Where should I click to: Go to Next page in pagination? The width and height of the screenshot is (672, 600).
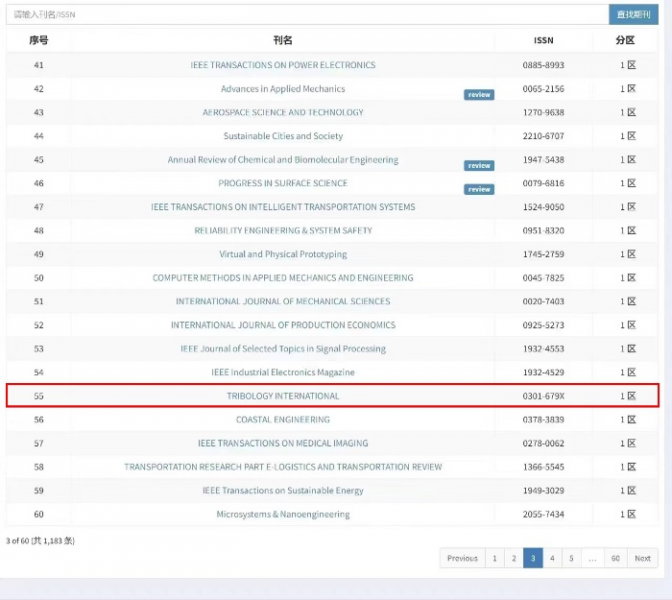(x=642, y=558)
